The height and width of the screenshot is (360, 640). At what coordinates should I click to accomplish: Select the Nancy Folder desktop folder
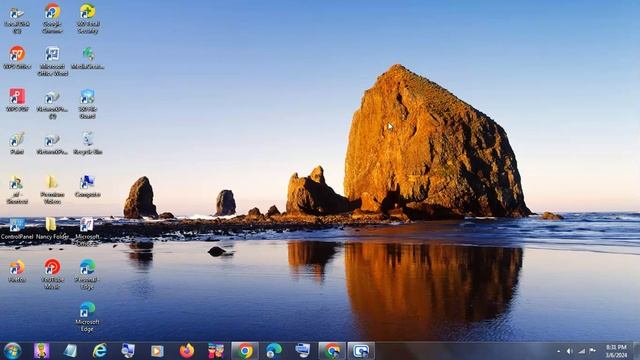pos(52,229)
